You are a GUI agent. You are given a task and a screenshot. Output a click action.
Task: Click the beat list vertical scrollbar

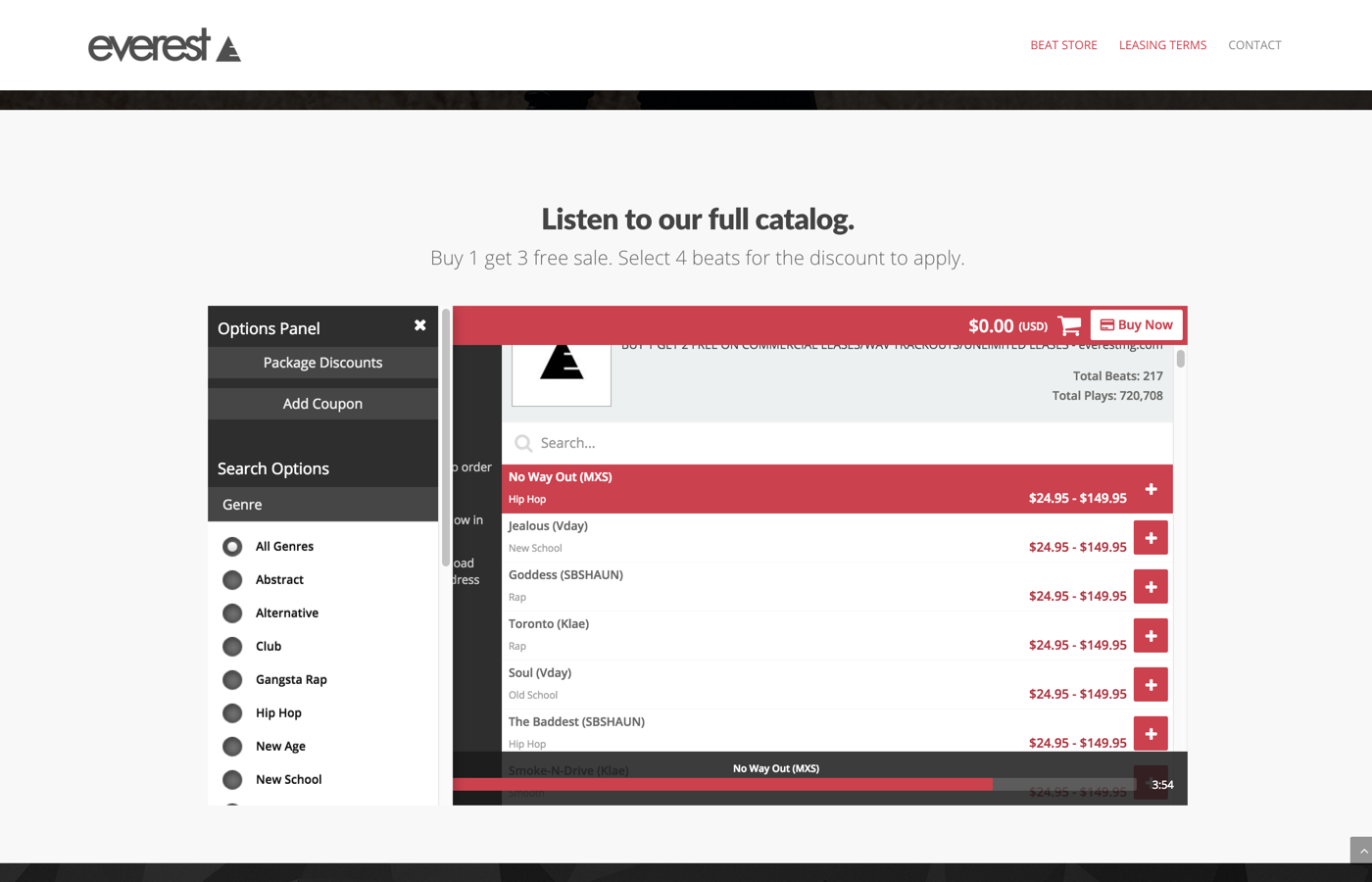1181,359
